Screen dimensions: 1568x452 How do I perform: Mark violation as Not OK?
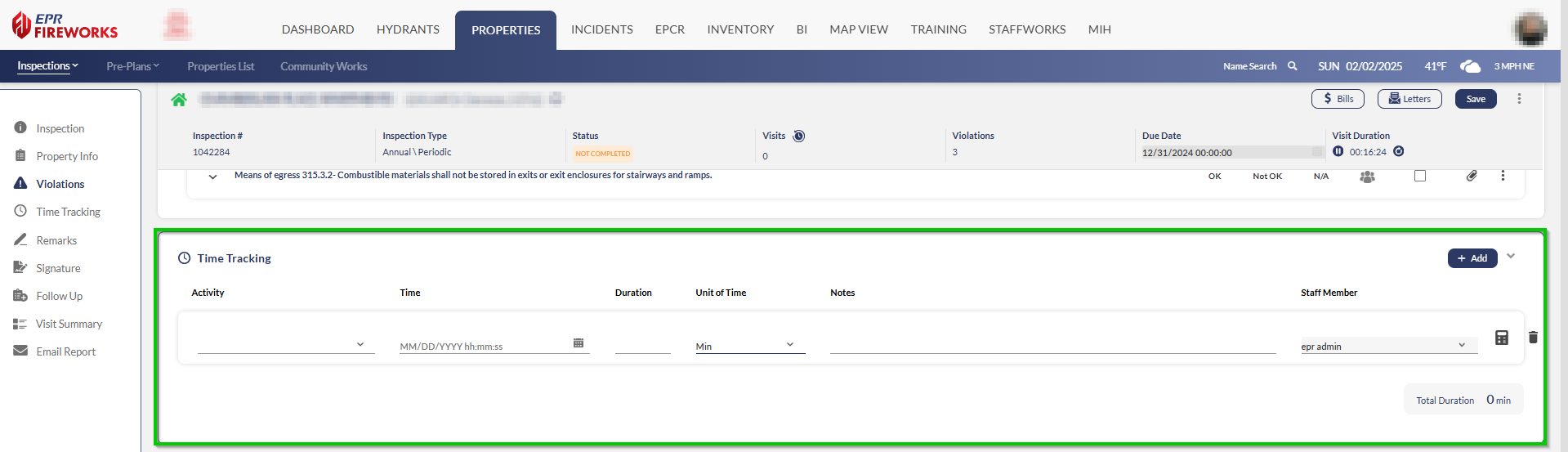[x=1266, y=177]
